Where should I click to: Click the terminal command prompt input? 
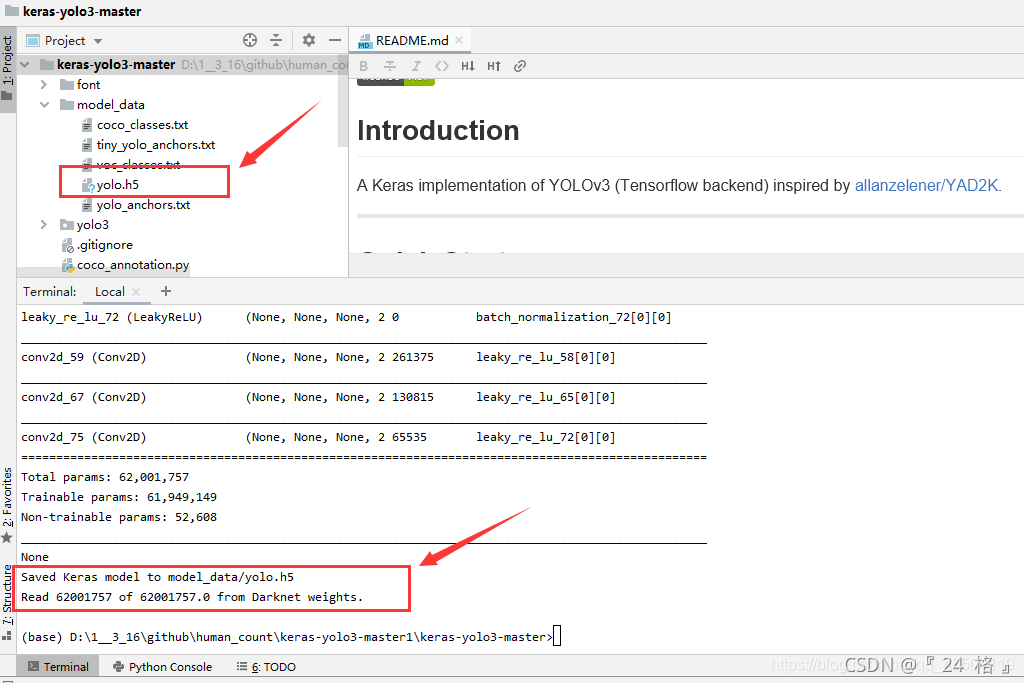point(556,637)
